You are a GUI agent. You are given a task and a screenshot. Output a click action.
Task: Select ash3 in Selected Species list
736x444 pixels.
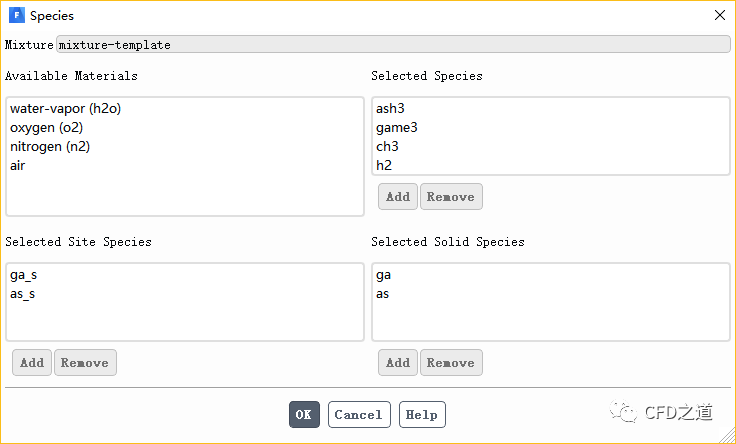pyautogui.click(x=391, y=109)
